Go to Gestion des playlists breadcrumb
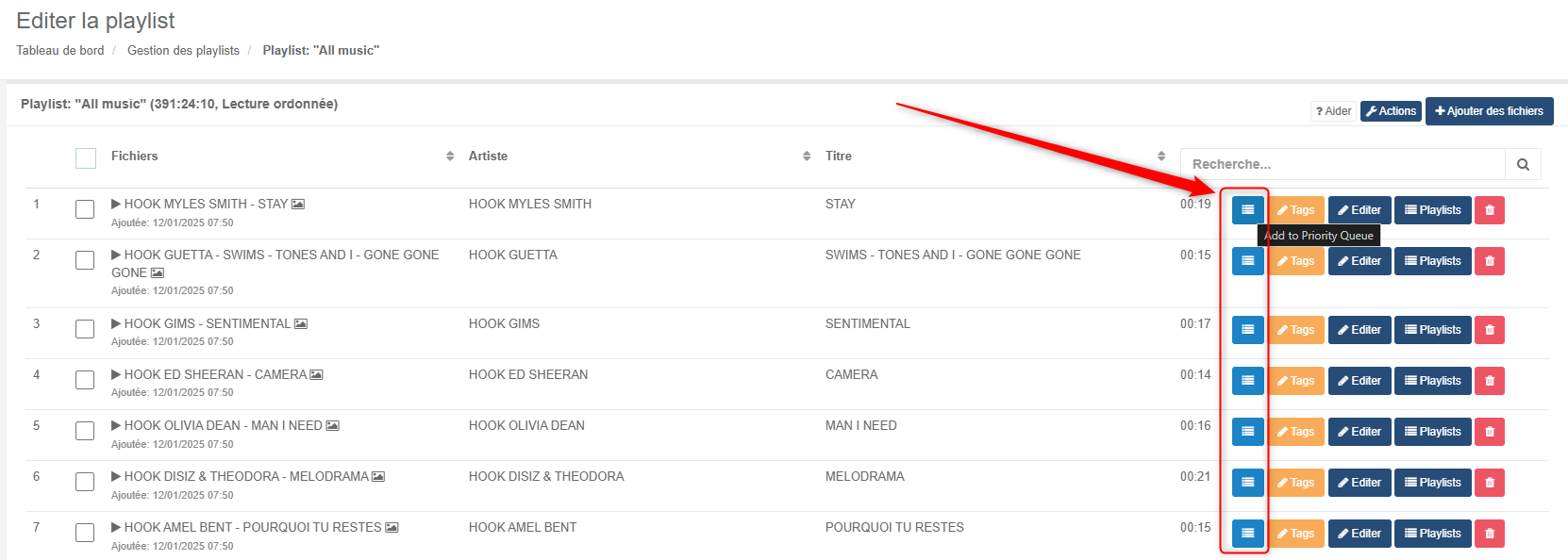1568x560 pixels. pos(183,51)
